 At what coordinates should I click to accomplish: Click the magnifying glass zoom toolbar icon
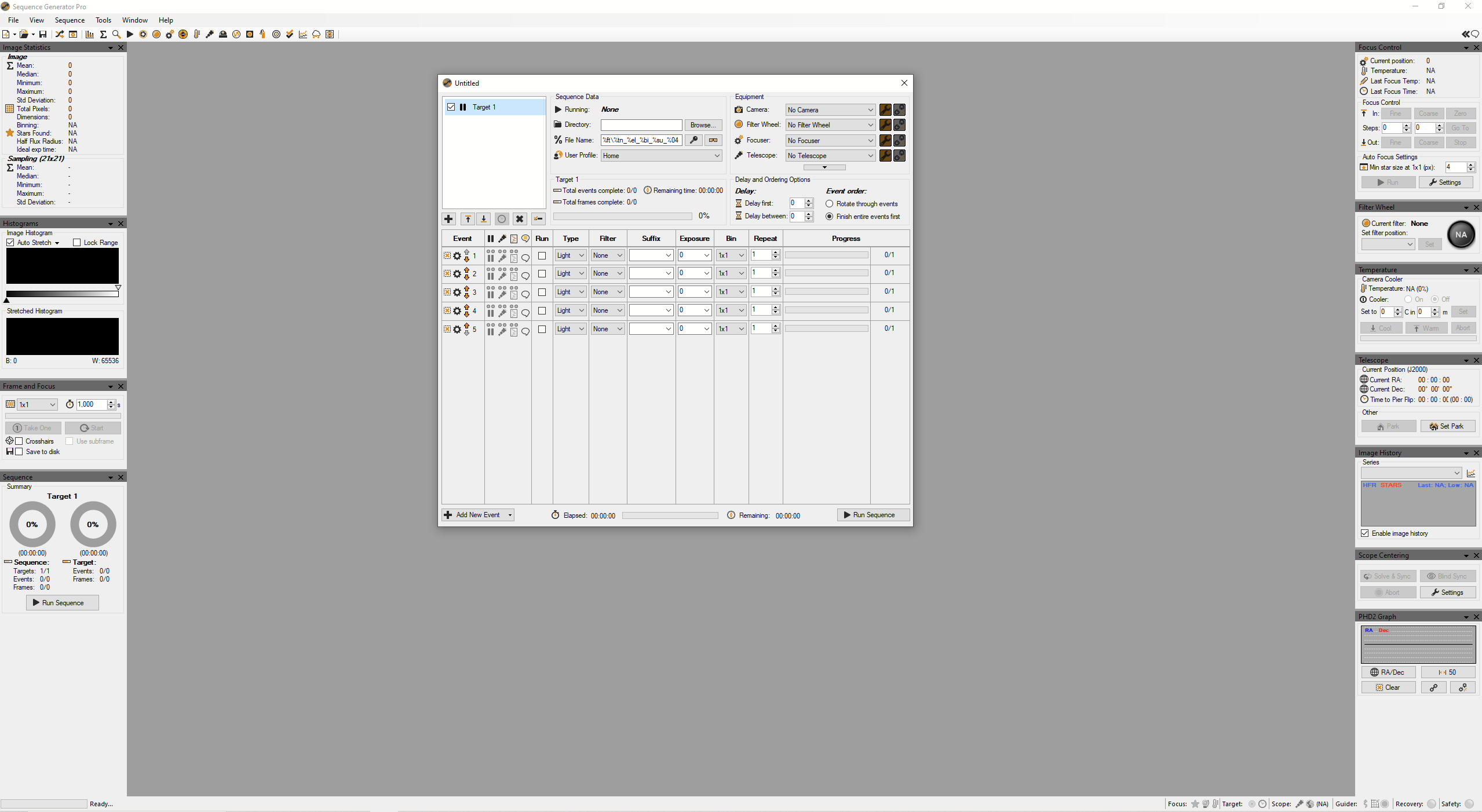point(116,34)
